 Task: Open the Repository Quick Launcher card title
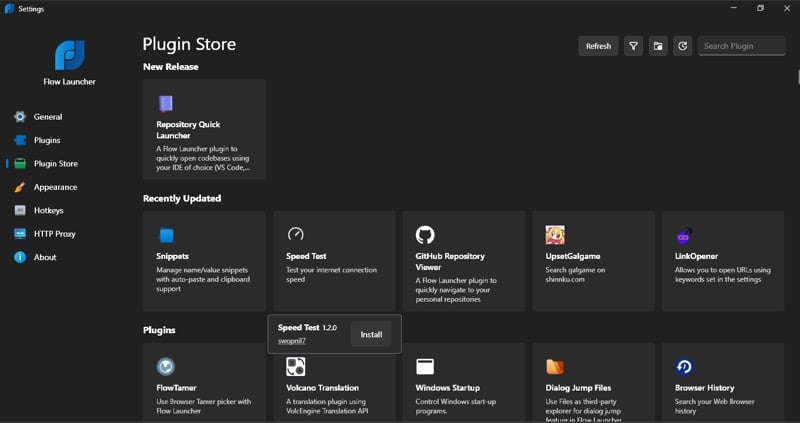[x=188, y=130]
